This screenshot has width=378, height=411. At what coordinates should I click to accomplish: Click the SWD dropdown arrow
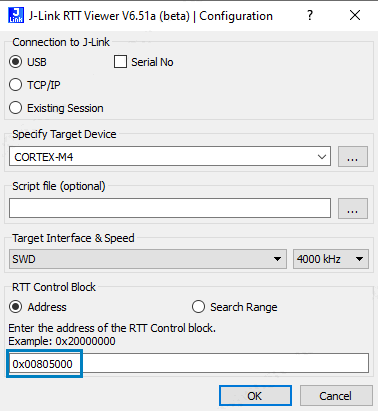(x=277, y=259)
